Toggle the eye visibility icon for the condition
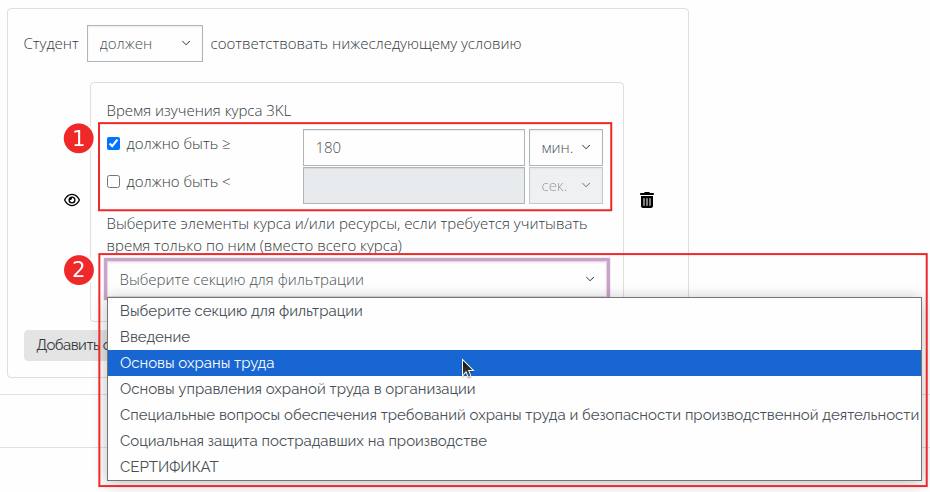Screen dimensions: 930x492 click(x=72, y=200)
